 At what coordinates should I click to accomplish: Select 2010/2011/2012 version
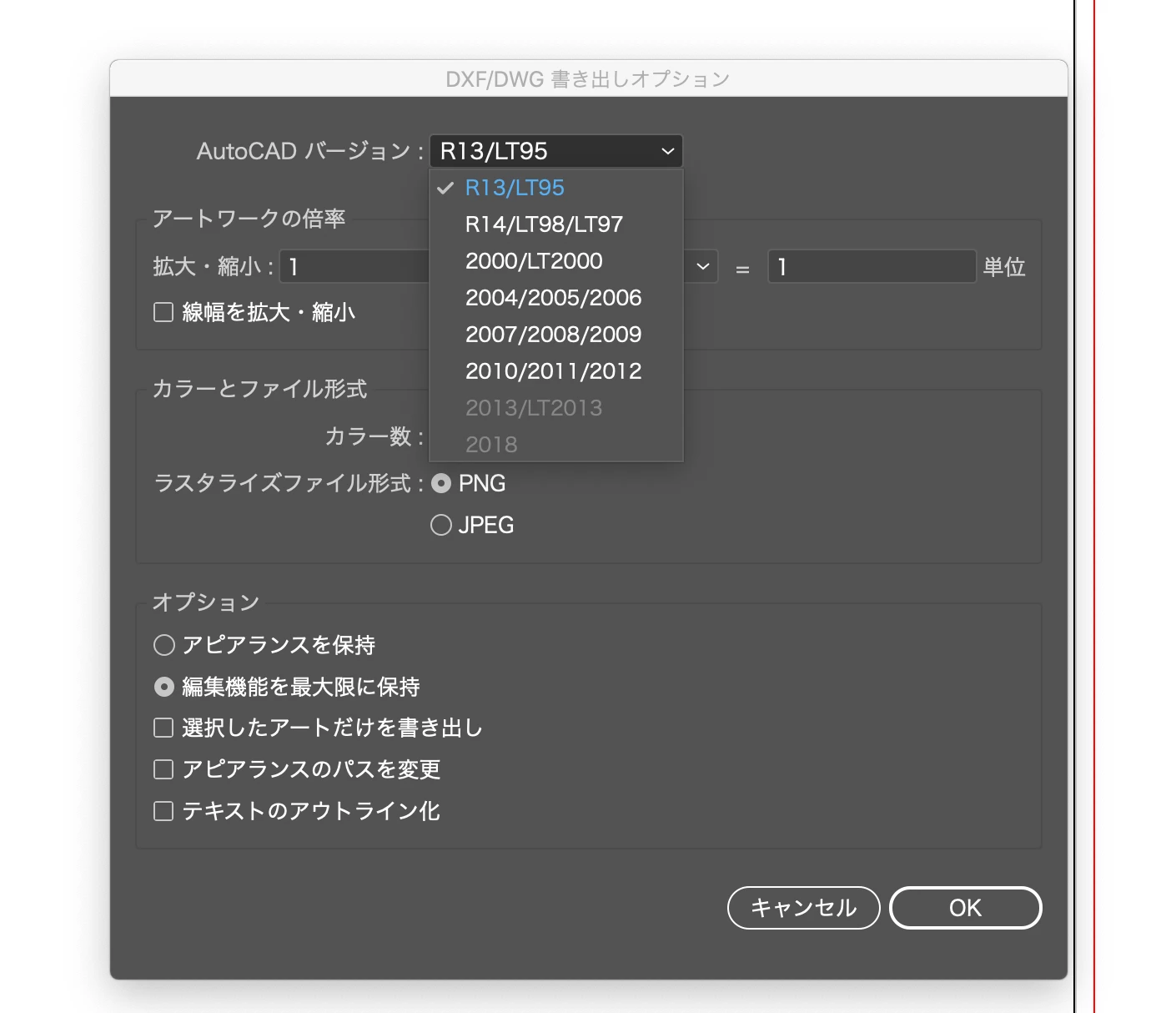point(556,371)
